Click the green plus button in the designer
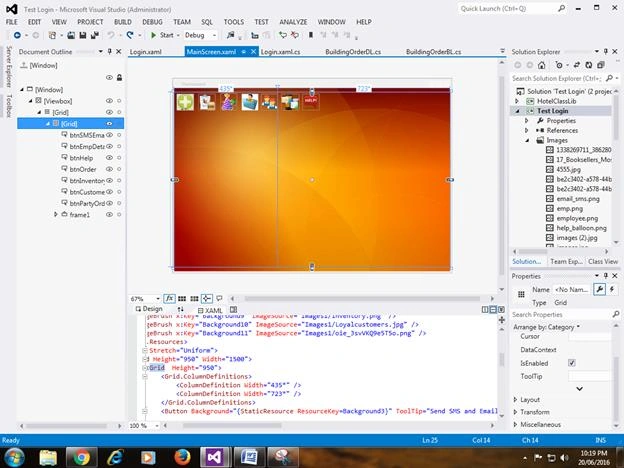Image resolution: width=624 pixels, height=468 pixels. [x=185, y=102]
